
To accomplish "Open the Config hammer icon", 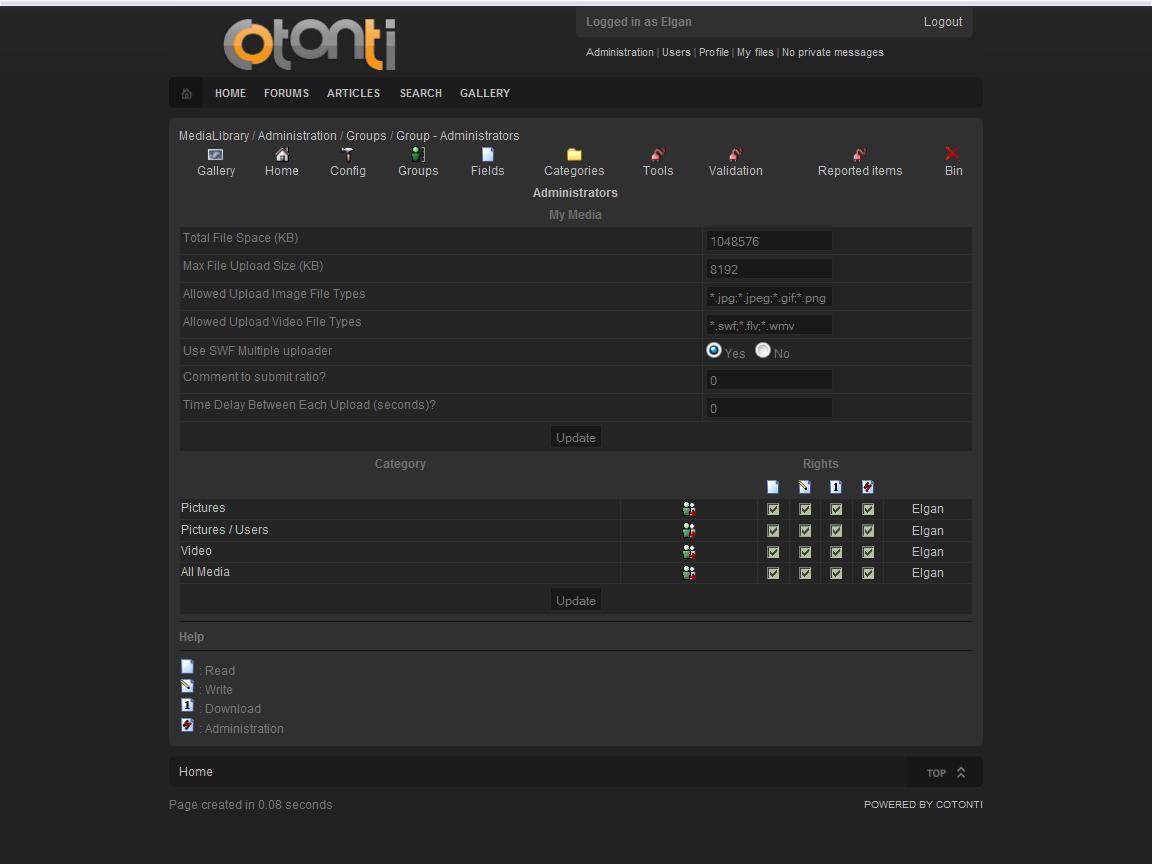I will pyautogui.click(x=347, y=154).
